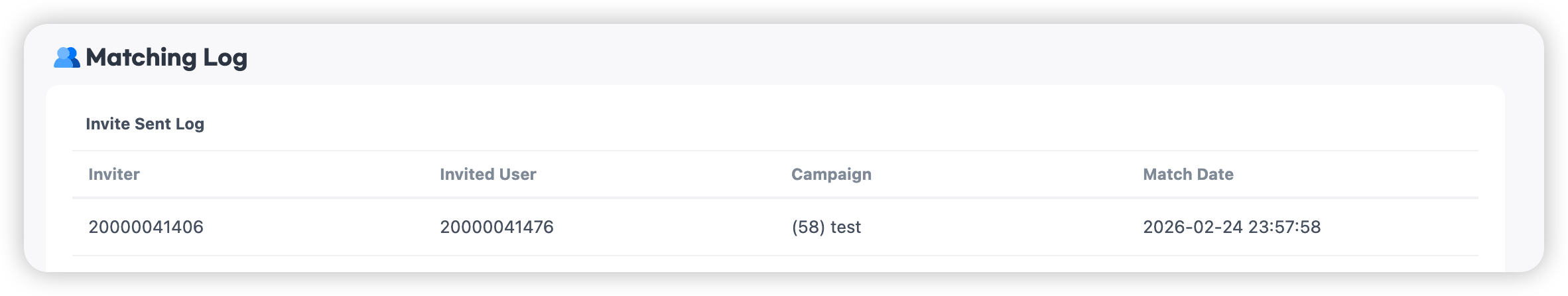1568x296 pixels.
Task: Click the blue users icon beside Matching Log
Action: tap(66, 58)
